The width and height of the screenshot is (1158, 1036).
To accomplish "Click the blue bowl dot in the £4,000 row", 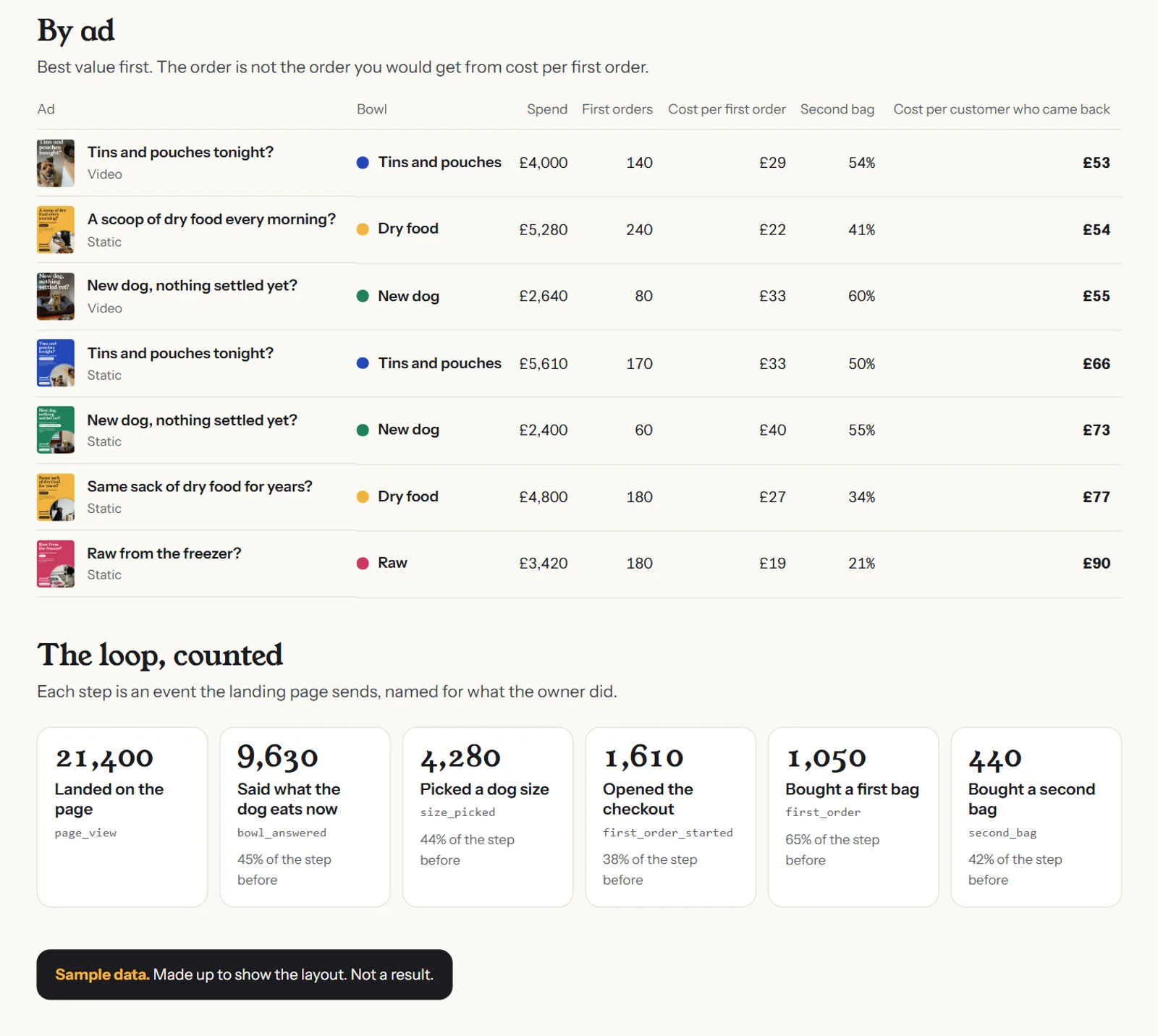I will 363,163.
